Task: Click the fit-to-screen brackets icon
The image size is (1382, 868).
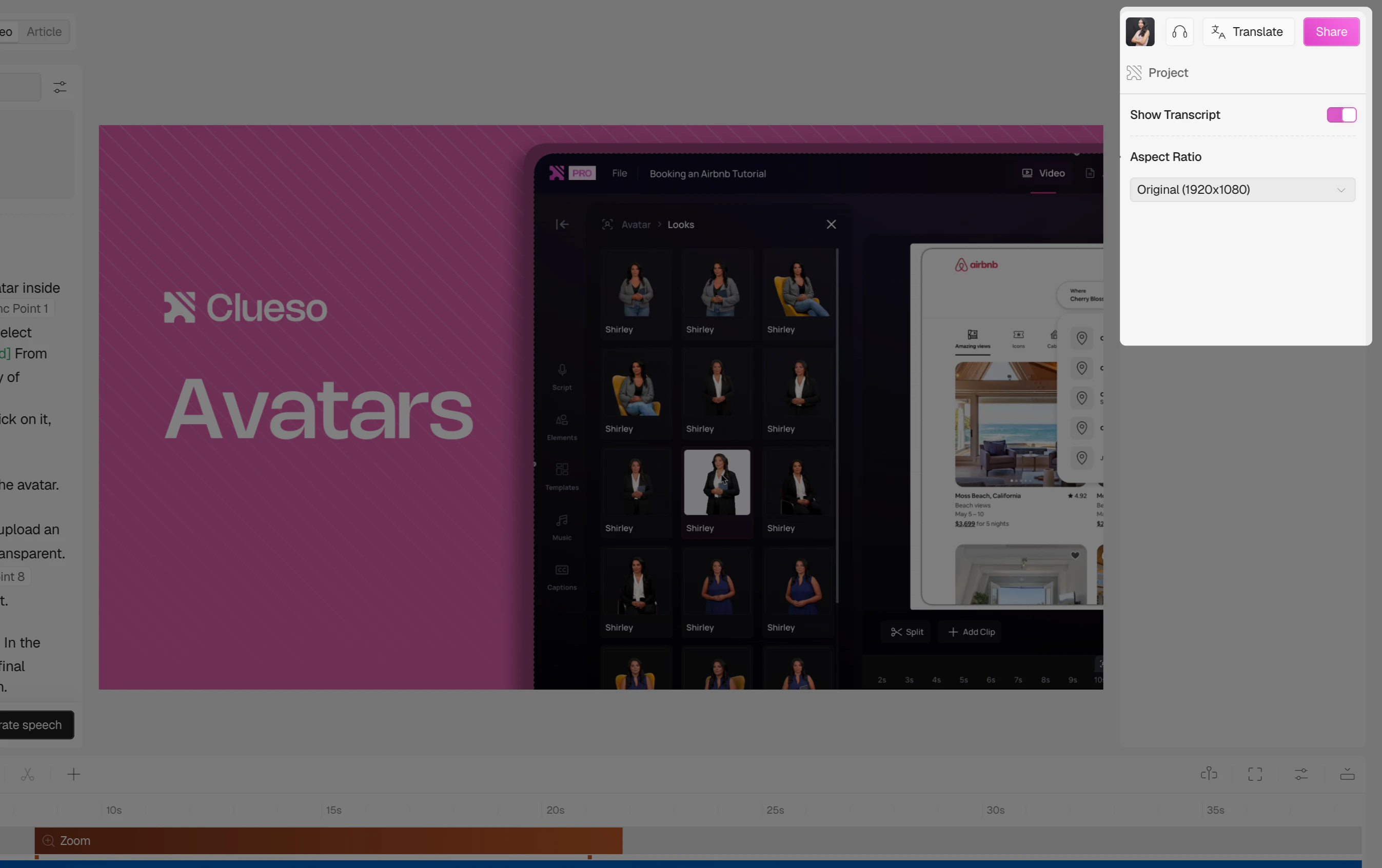Action: click(x=1255, y=774)
